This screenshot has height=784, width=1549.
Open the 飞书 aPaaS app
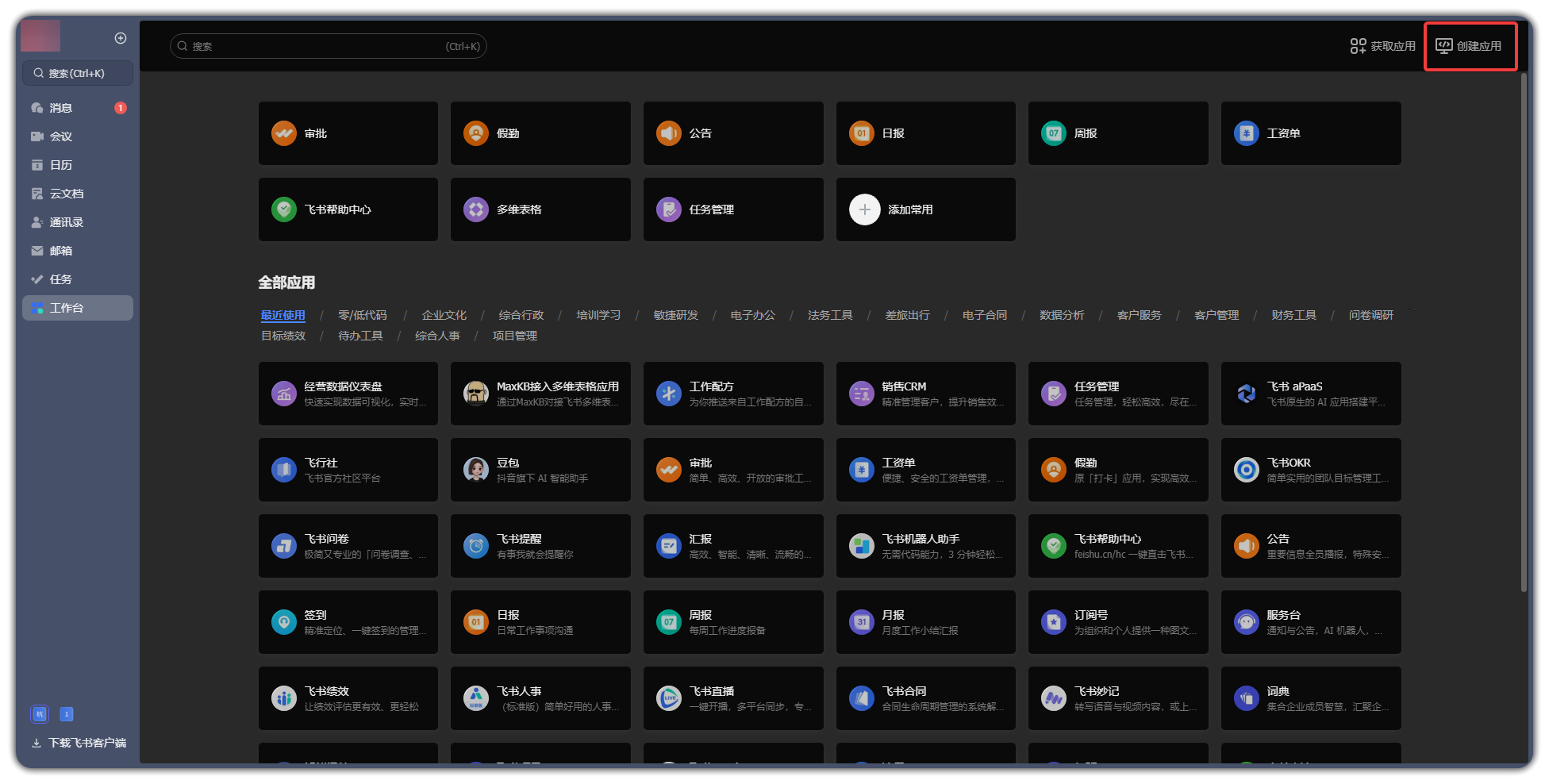point(1246,394)
